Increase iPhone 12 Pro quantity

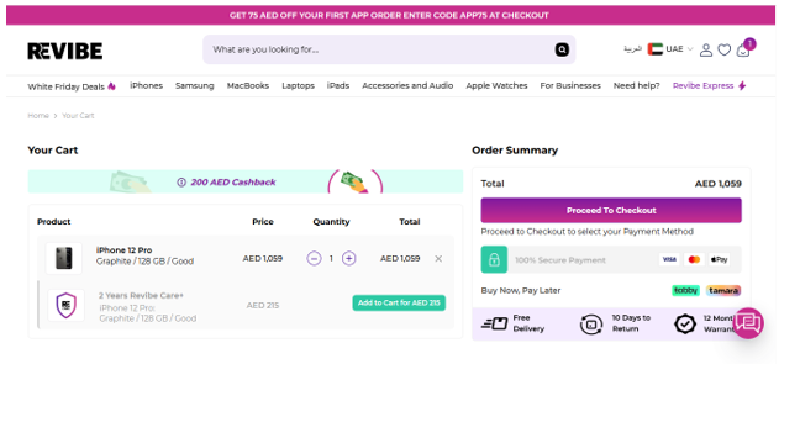pos(349,258)
